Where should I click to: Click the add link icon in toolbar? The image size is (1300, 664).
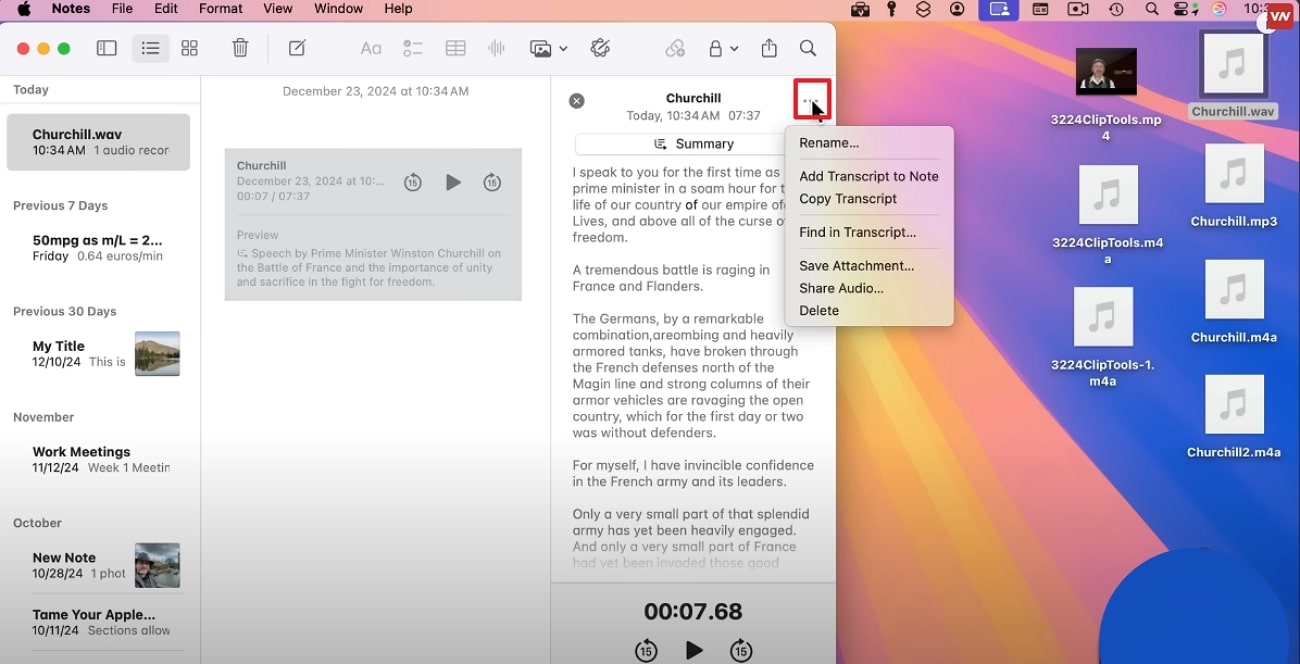coord(675,48)
